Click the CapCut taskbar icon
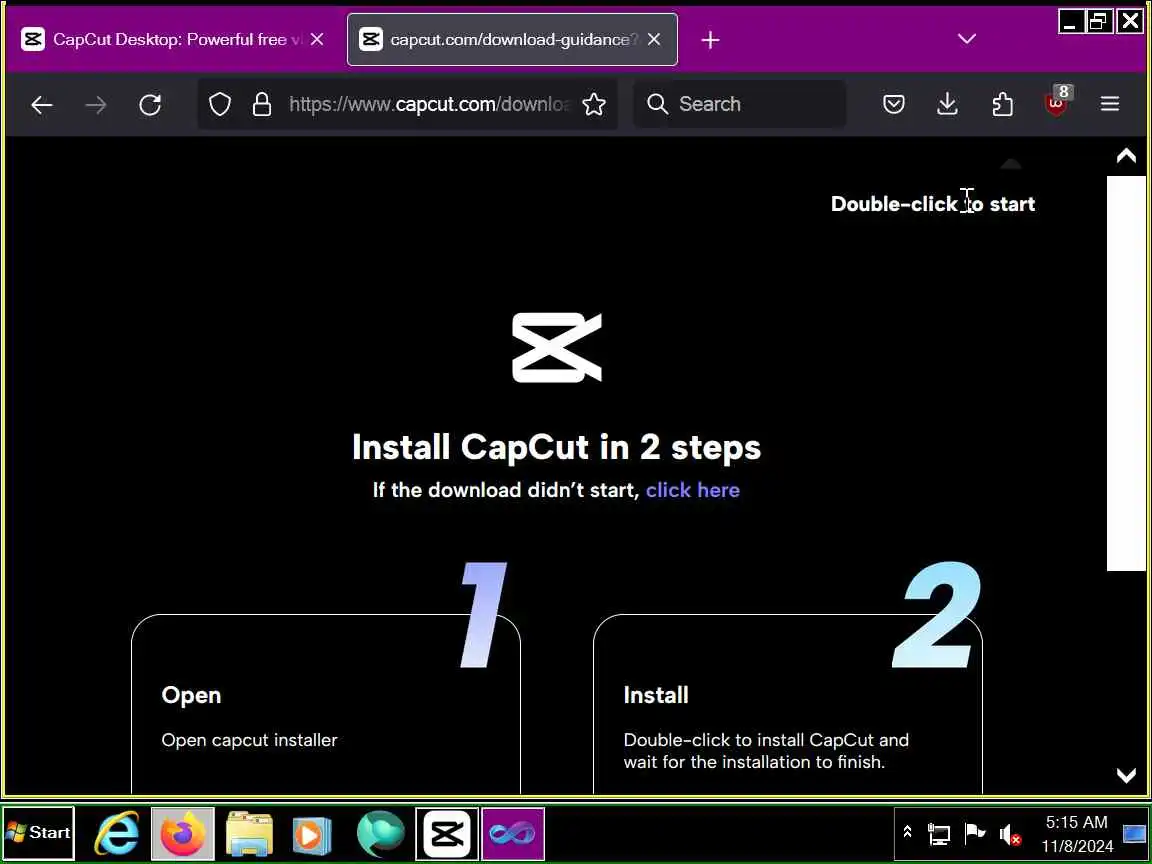Screen dimensions: 1152x864 (x=447, y=834)
